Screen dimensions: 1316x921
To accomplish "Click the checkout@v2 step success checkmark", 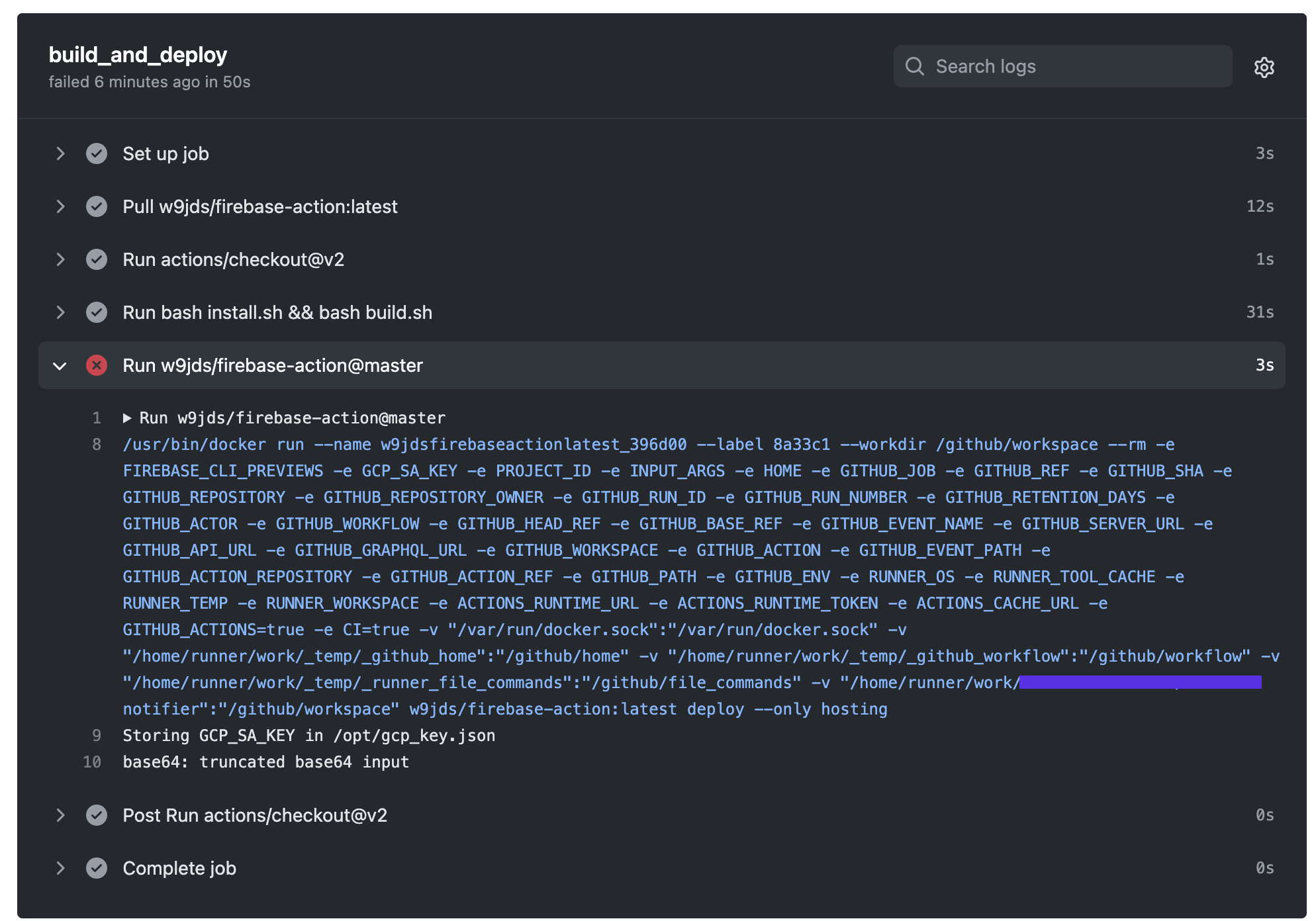I will click(97, 259).
